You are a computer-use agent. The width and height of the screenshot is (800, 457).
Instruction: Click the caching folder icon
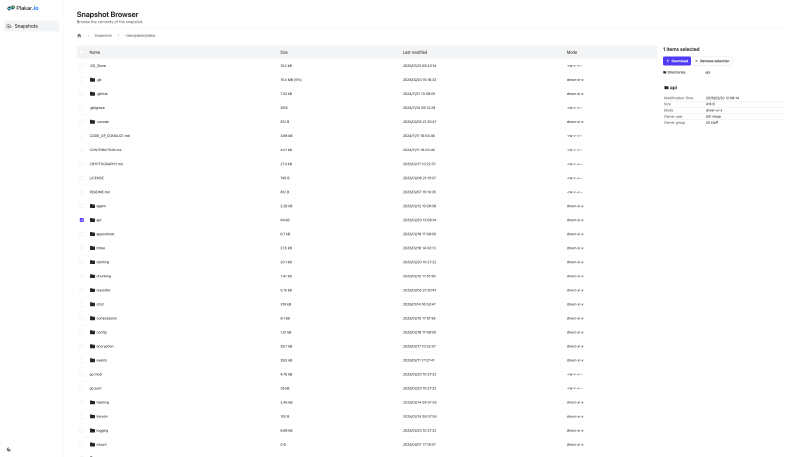pos(92,262)
